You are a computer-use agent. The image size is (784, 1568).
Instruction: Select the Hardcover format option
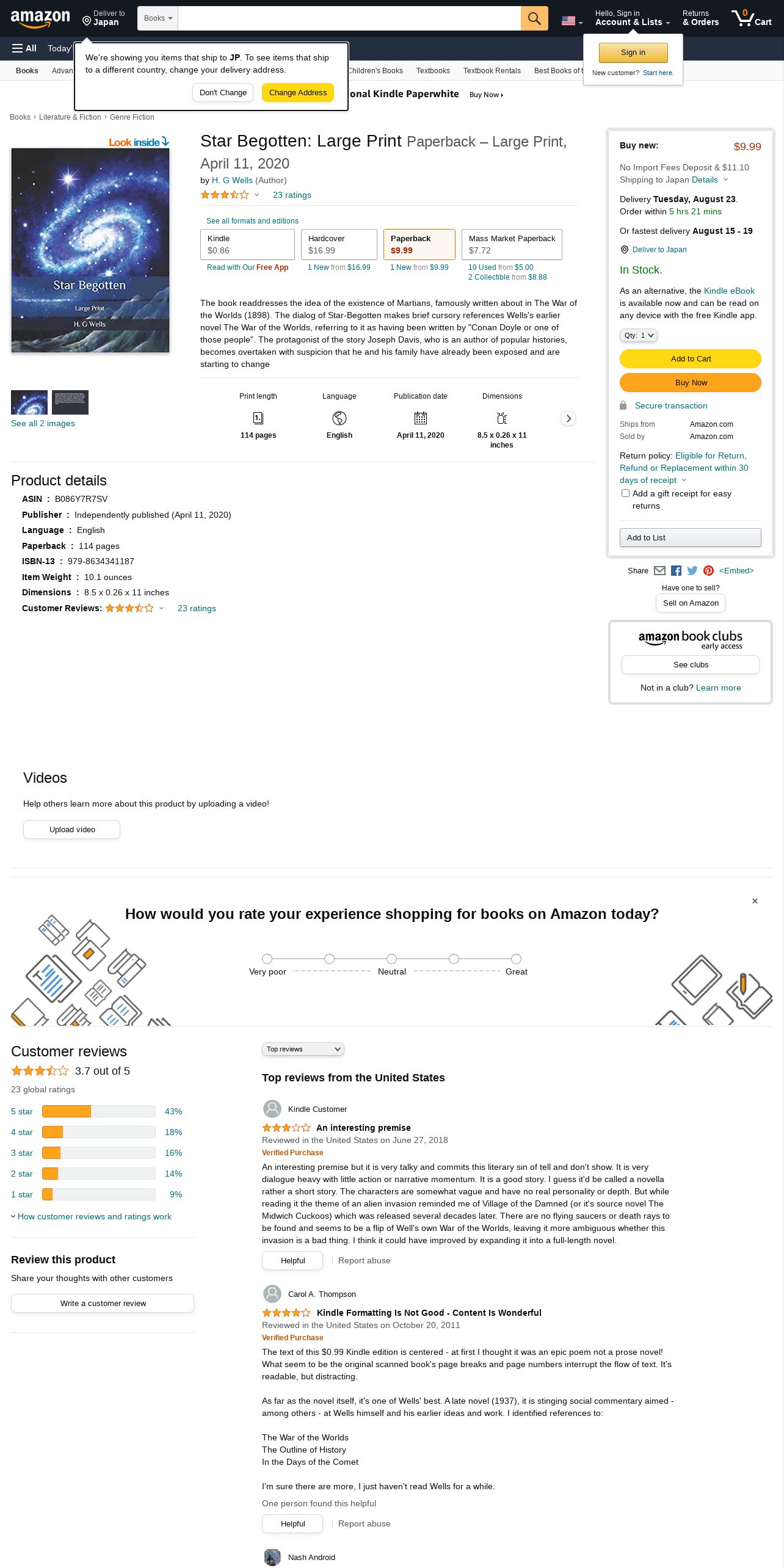click(x=339, y=244)
